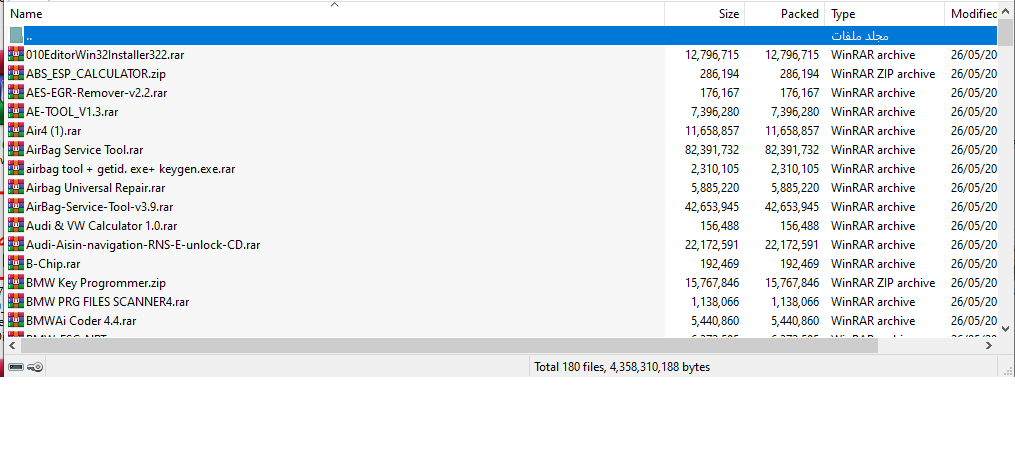Viewport: 1015px width, 460px height.
Task: Click the ABS_ESP_CALCULATOR.zip archive icon
Action: [16, 74]
